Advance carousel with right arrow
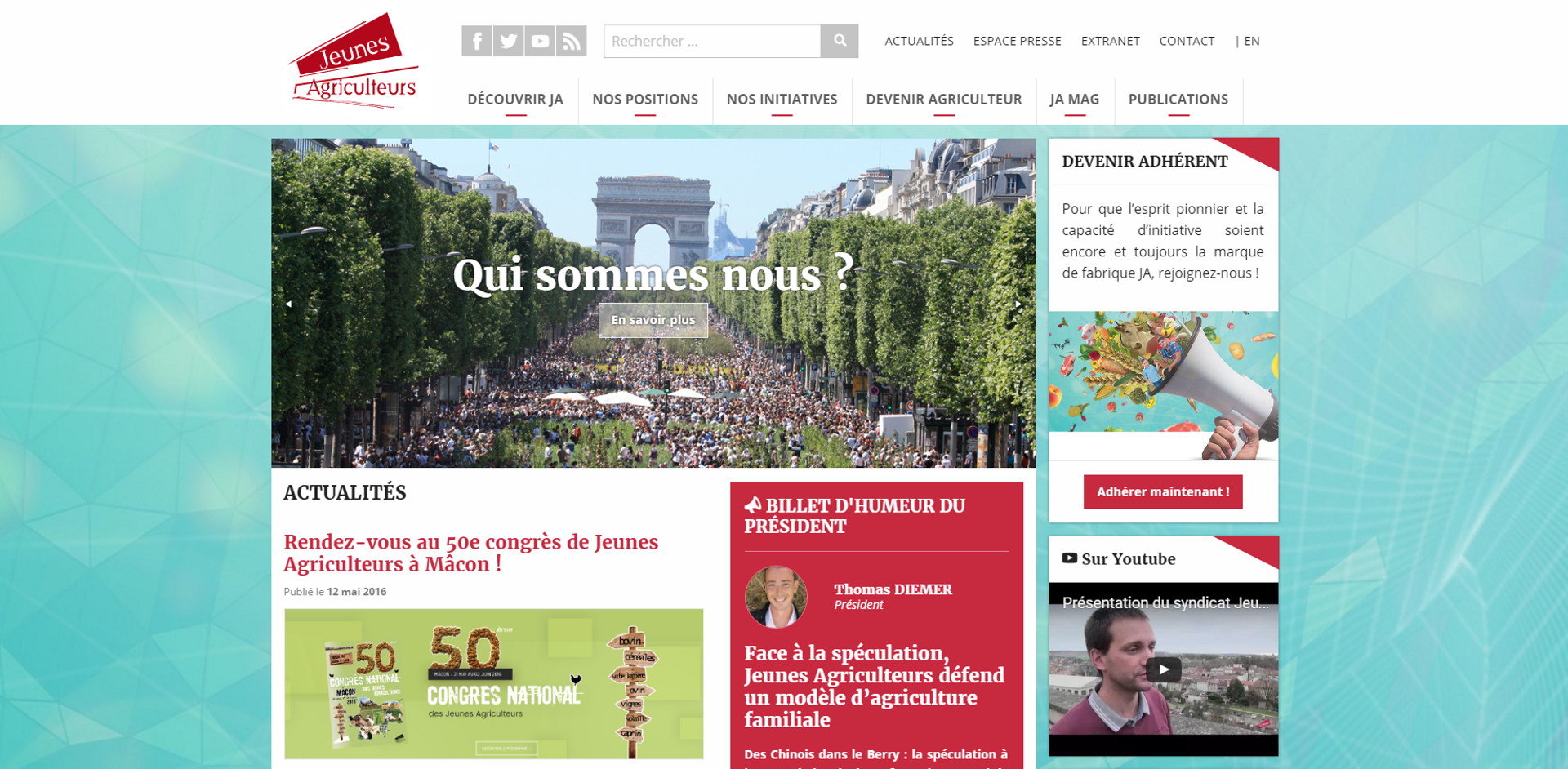1568x769 pixels. pyautogui.click(x=1018, y=304)
